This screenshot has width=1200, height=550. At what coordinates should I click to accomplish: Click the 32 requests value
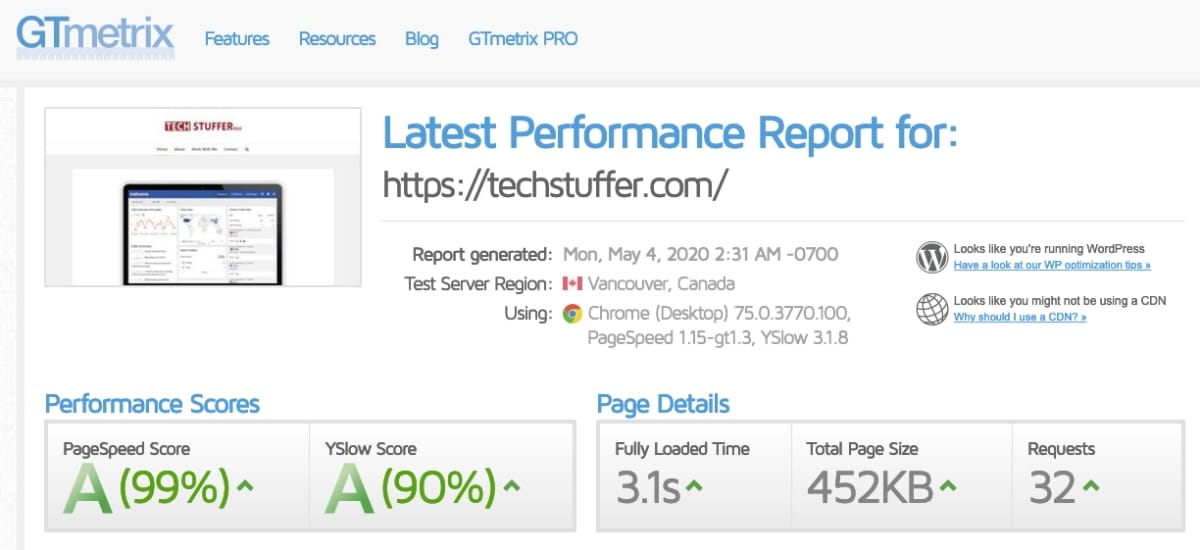coord(1052,488)
